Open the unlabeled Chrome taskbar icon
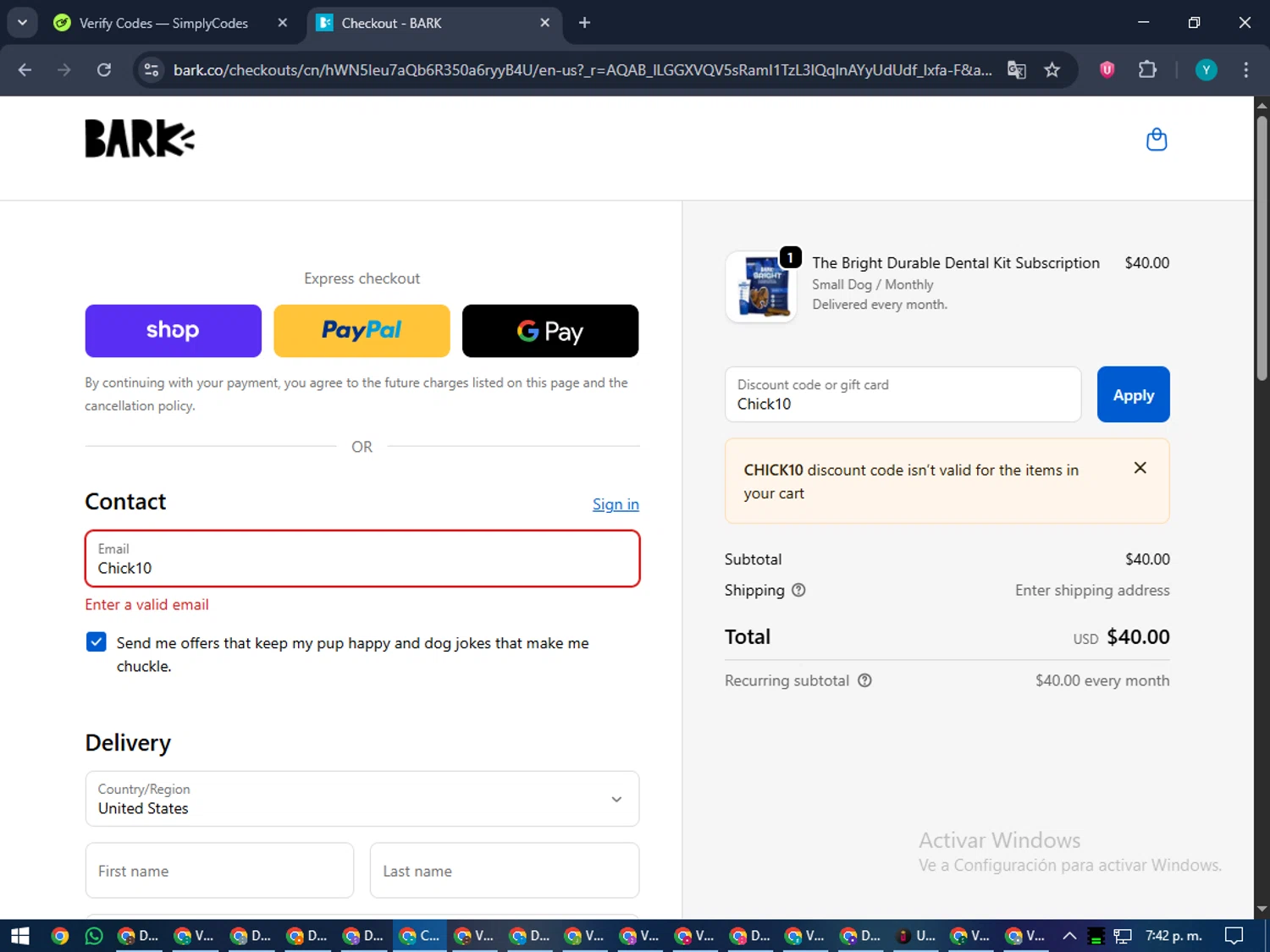Screen dimensions: 1270x952 point(59,935)
